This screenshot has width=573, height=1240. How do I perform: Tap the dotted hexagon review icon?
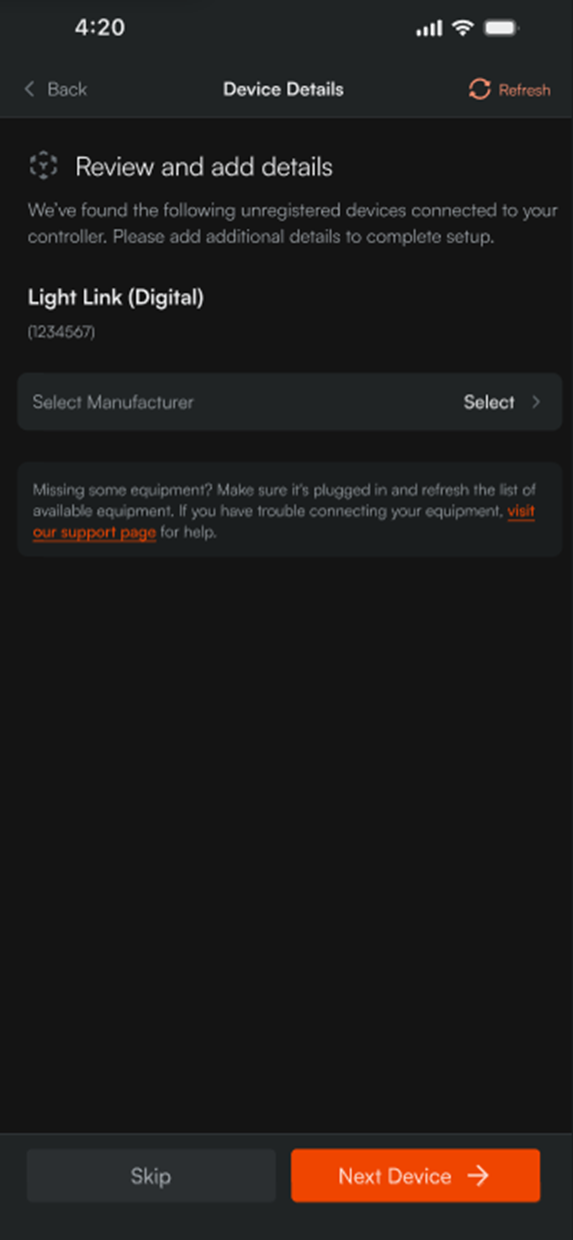[43, 166]
